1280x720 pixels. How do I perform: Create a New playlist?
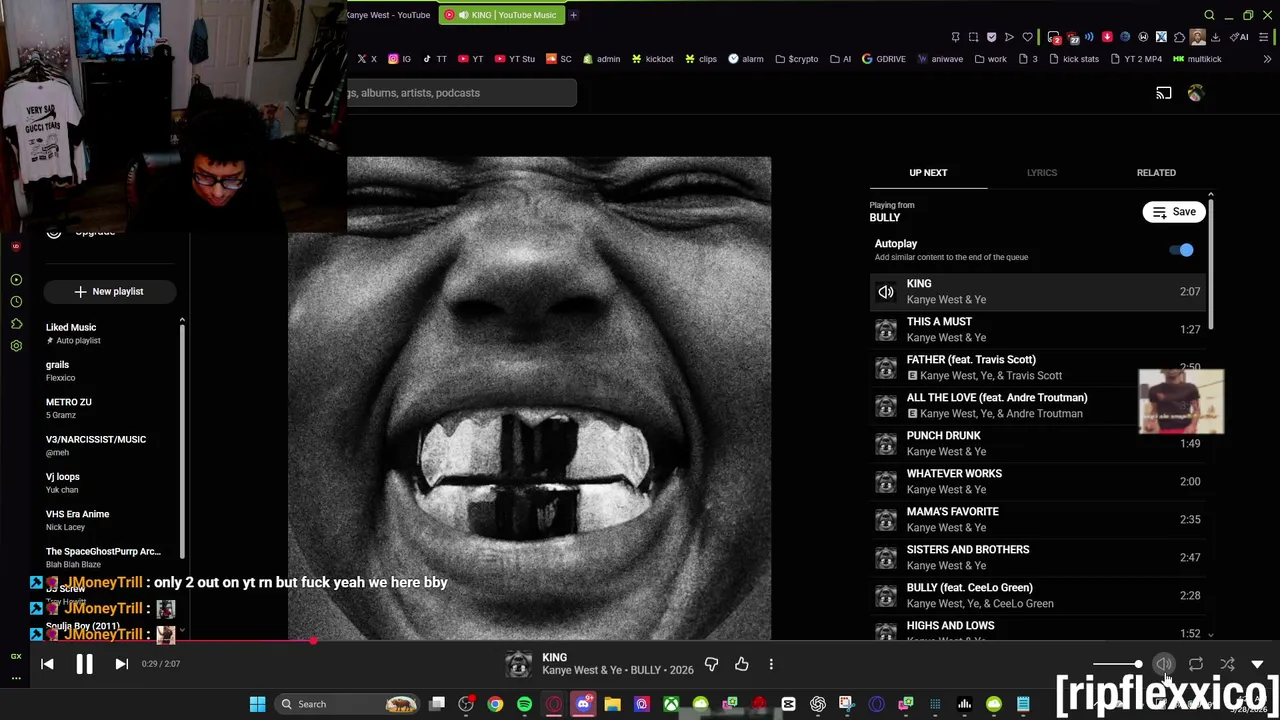click(x=109, y=291)
